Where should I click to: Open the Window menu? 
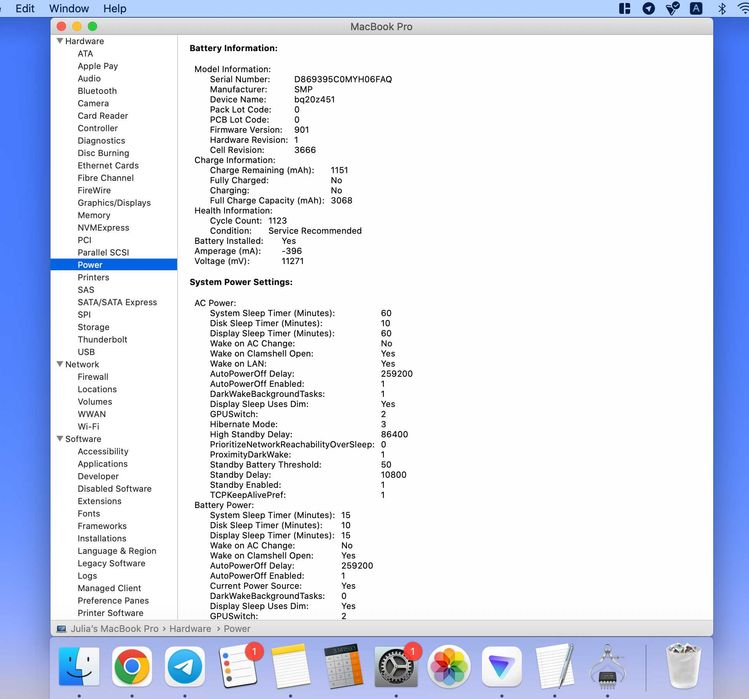pyautogui.click(x=69, y=9)
